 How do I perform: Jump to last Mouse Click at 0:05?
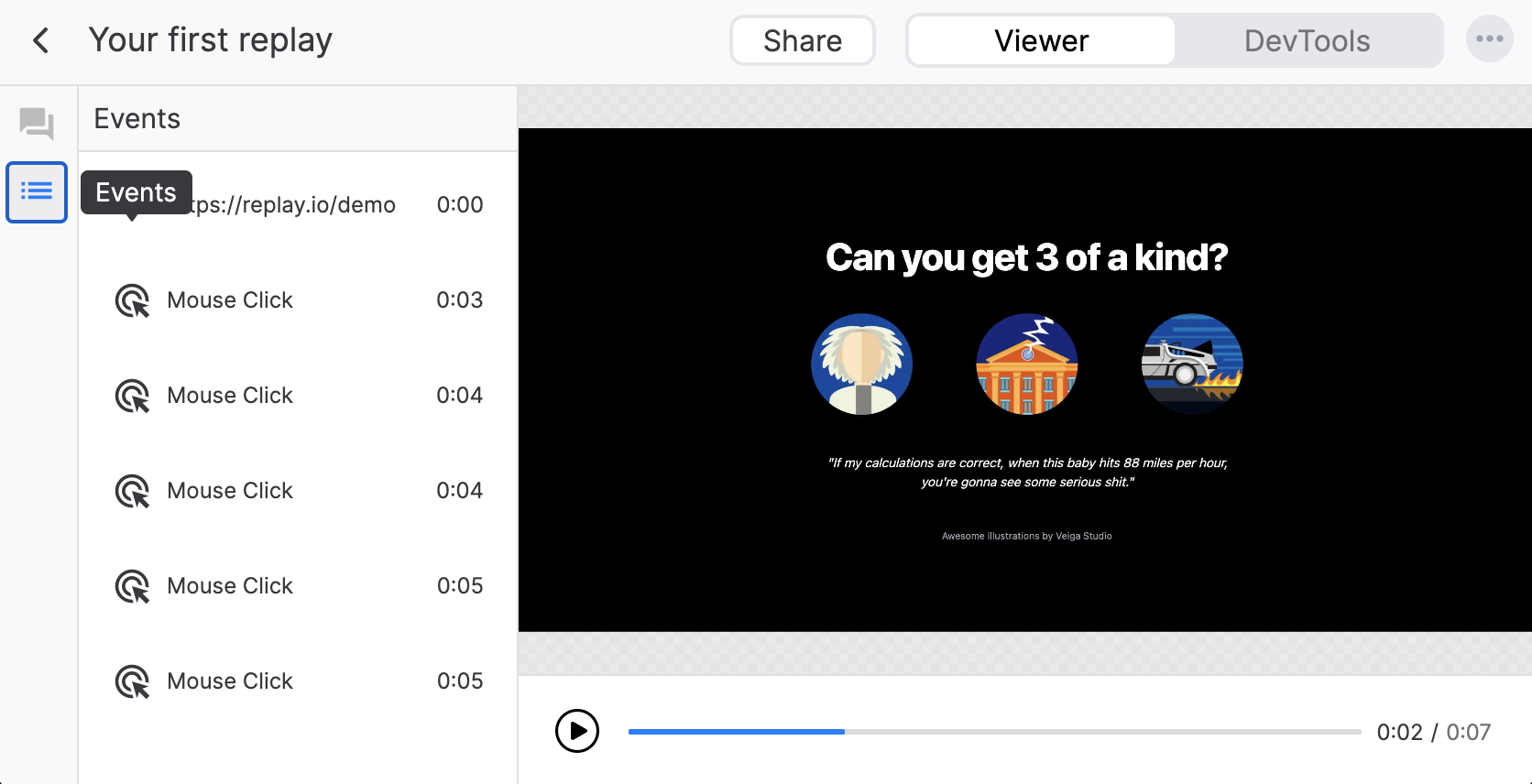(298, 681)
